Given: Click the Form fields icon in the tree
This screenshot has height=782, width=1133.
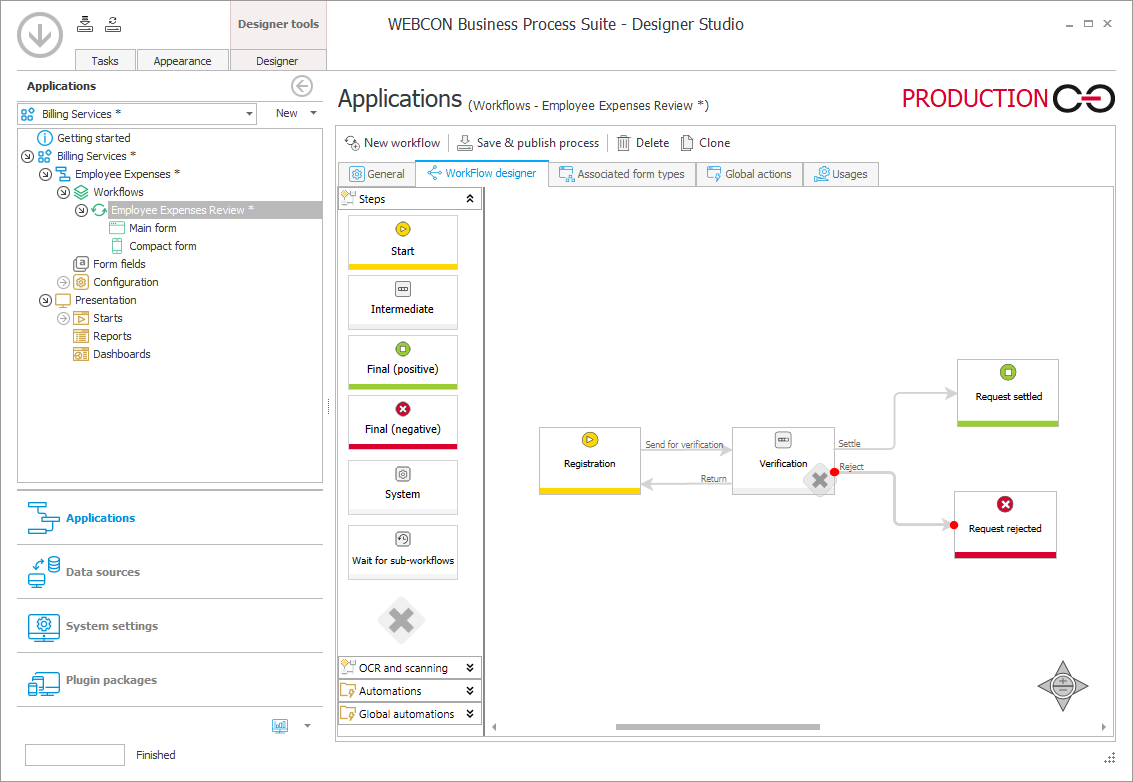Looking at the screenshot, I should (x=81, y=264).
